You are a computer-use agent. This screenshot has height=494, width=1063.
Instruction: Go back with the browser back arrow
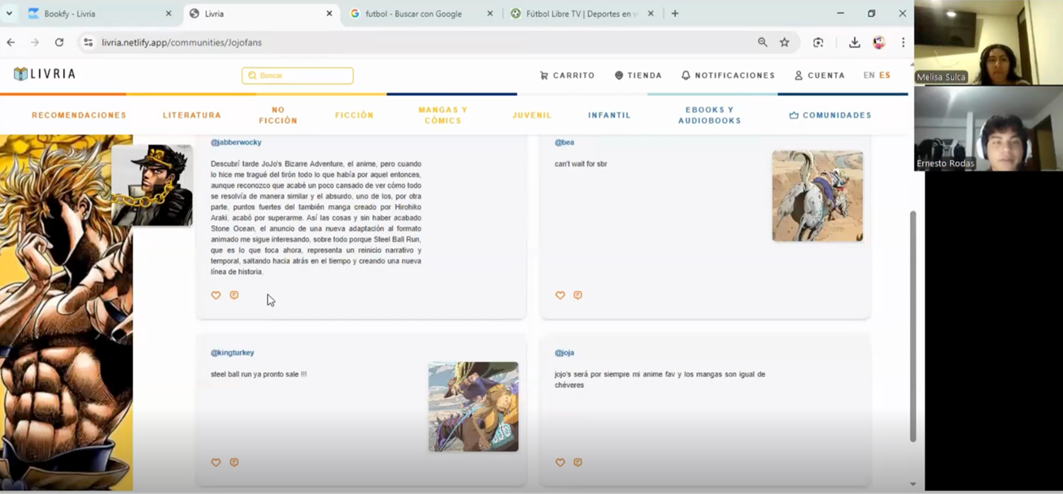[11, 42]
